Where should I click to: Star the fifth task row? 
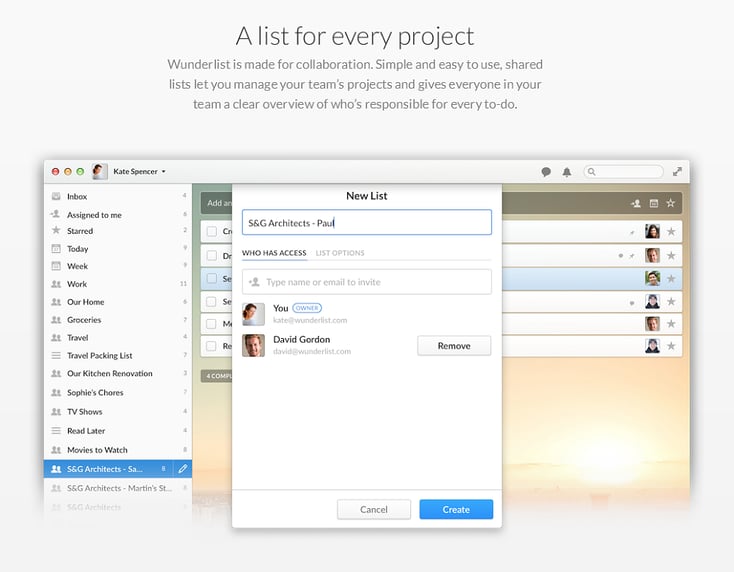click(x=671, y=323)
